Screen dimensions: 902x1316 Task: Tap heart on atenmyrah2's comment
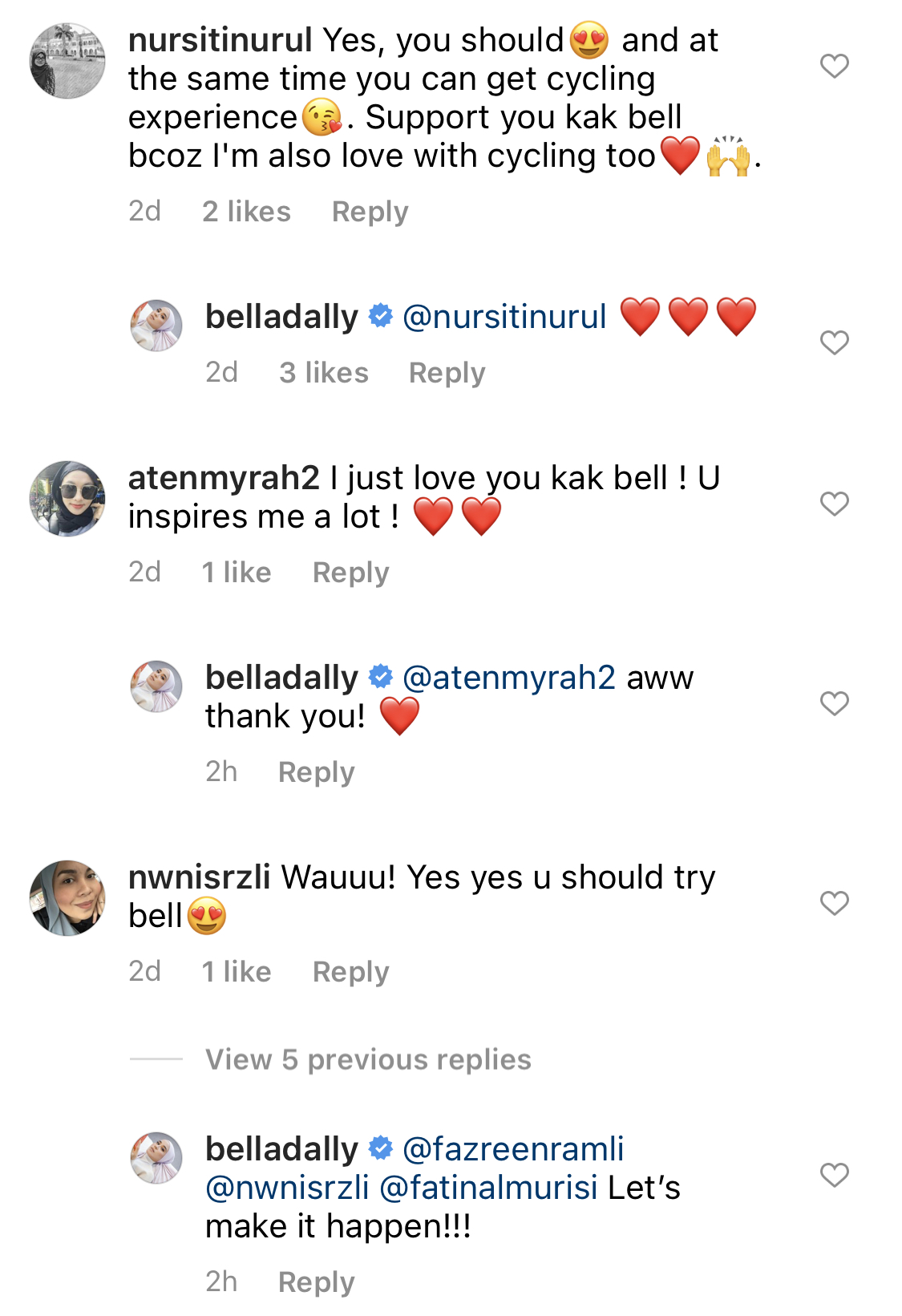pos(834,504)
